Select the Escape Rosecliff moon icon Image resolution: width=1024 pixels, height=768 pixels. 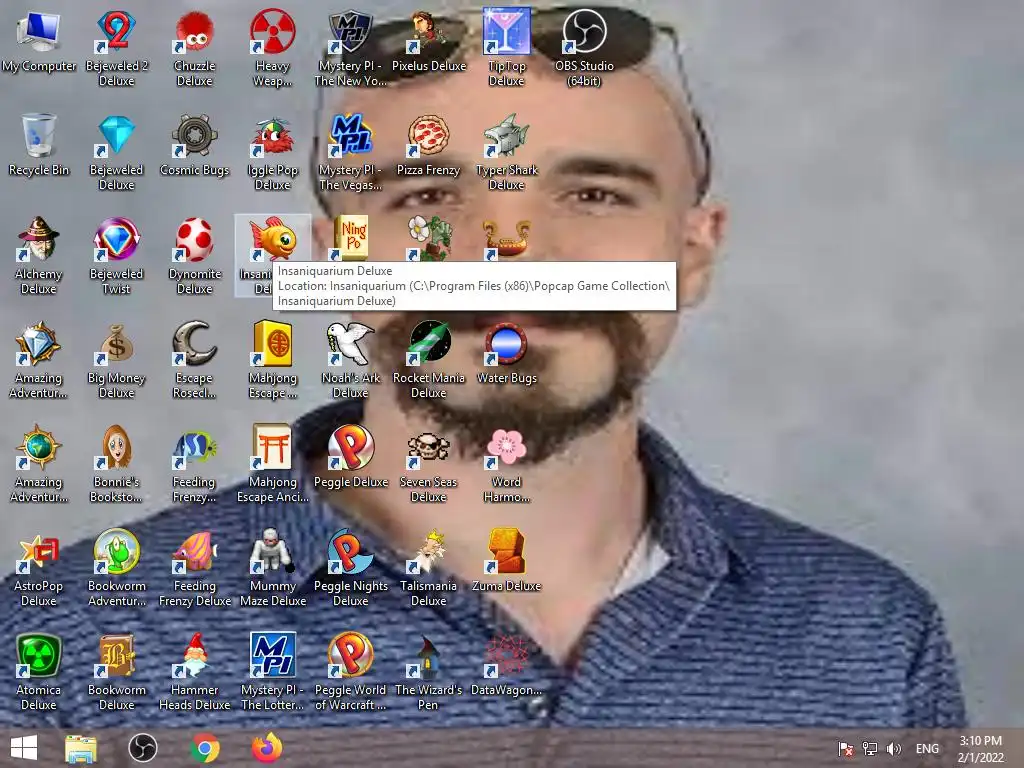(x=195, y=344)
